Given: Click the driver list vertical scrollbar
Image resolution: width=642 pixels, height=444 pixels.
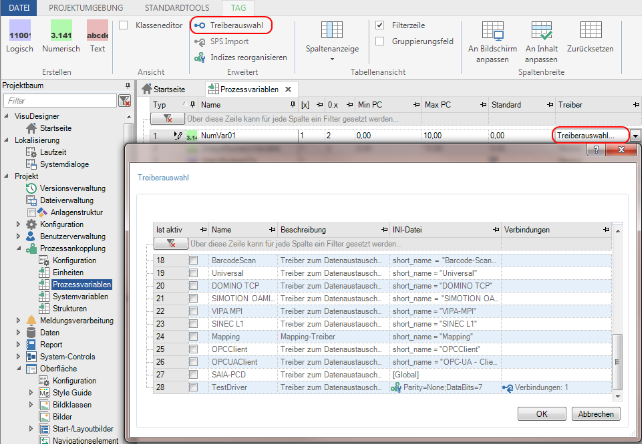Looking at the screenshot, I should [617, 362].
